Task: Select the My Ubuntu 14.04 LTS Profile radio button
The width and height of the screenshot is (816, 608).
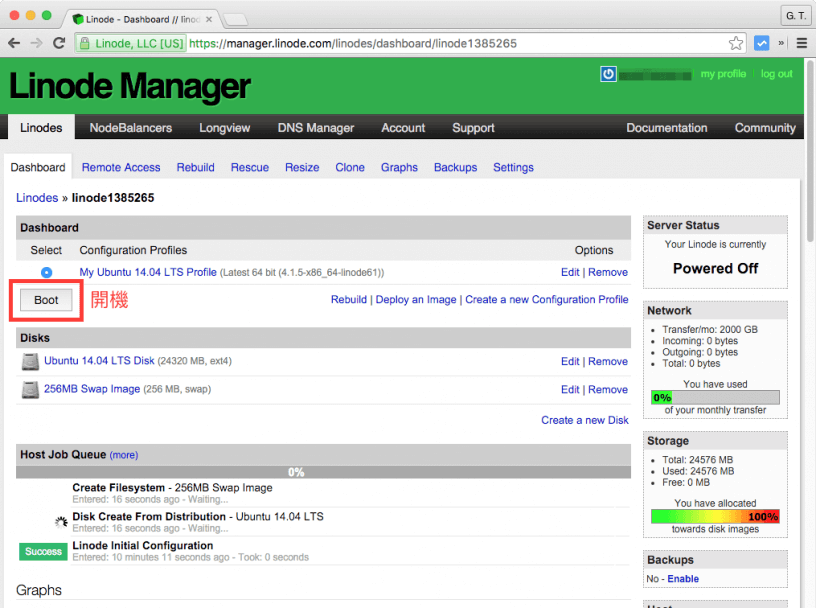Action: [46, 272]
